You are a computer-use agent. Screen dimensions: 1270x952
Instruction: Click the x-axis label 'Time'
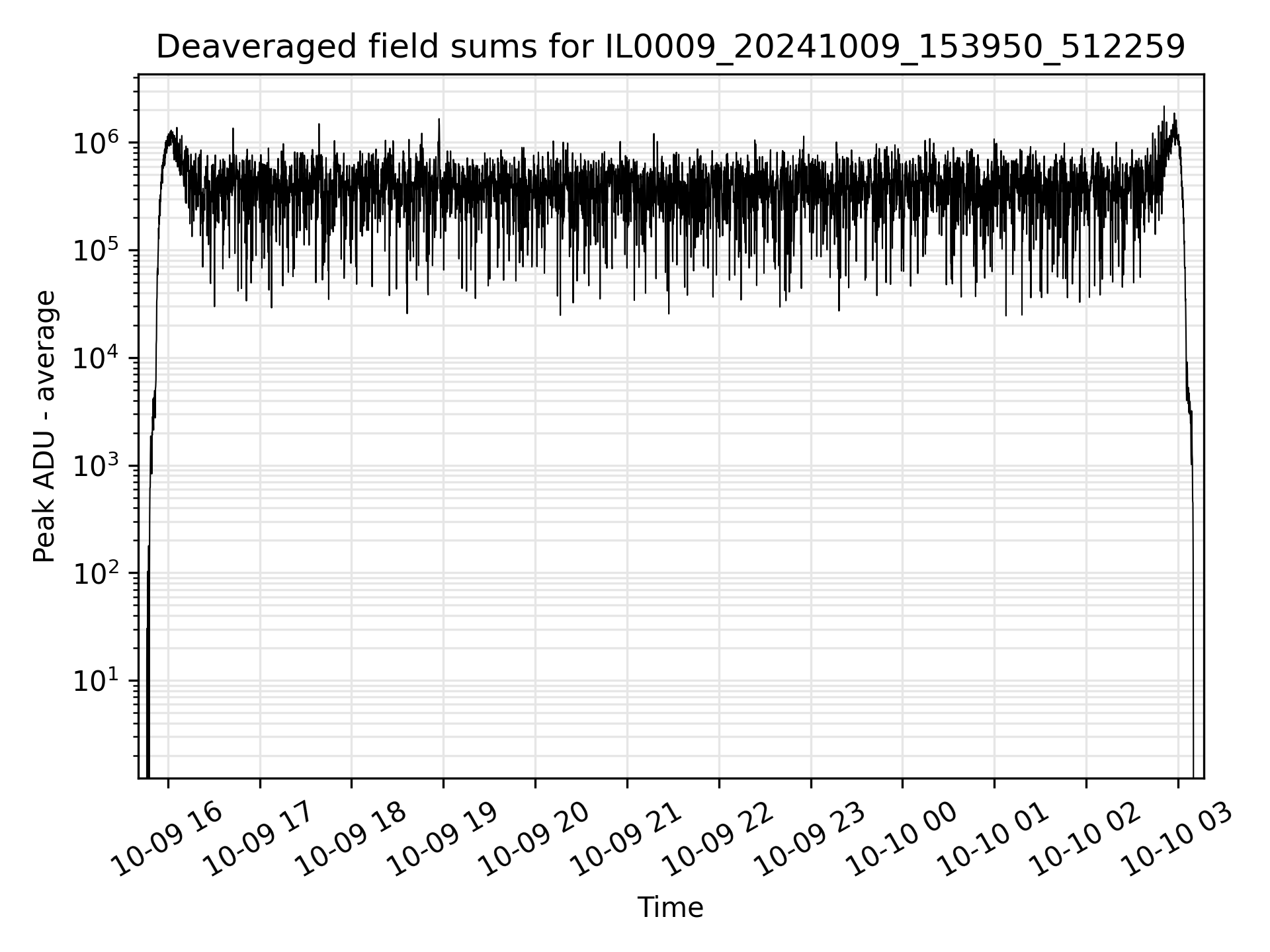(670, 908)
